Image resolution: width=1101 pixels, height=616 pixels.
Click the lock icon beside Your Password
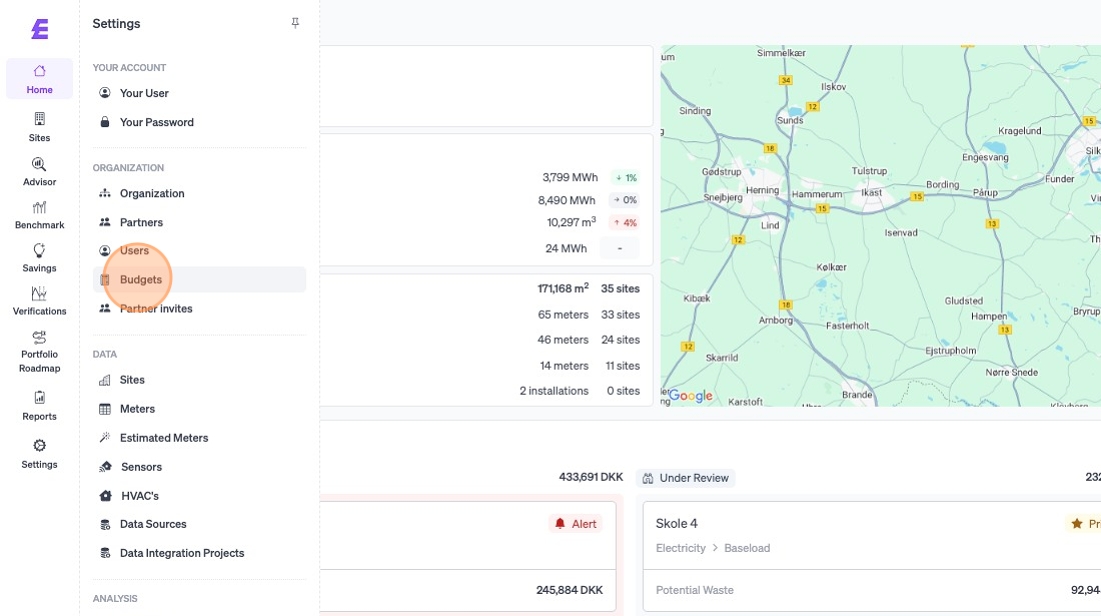pyautogui.click(x=105, y=122)
